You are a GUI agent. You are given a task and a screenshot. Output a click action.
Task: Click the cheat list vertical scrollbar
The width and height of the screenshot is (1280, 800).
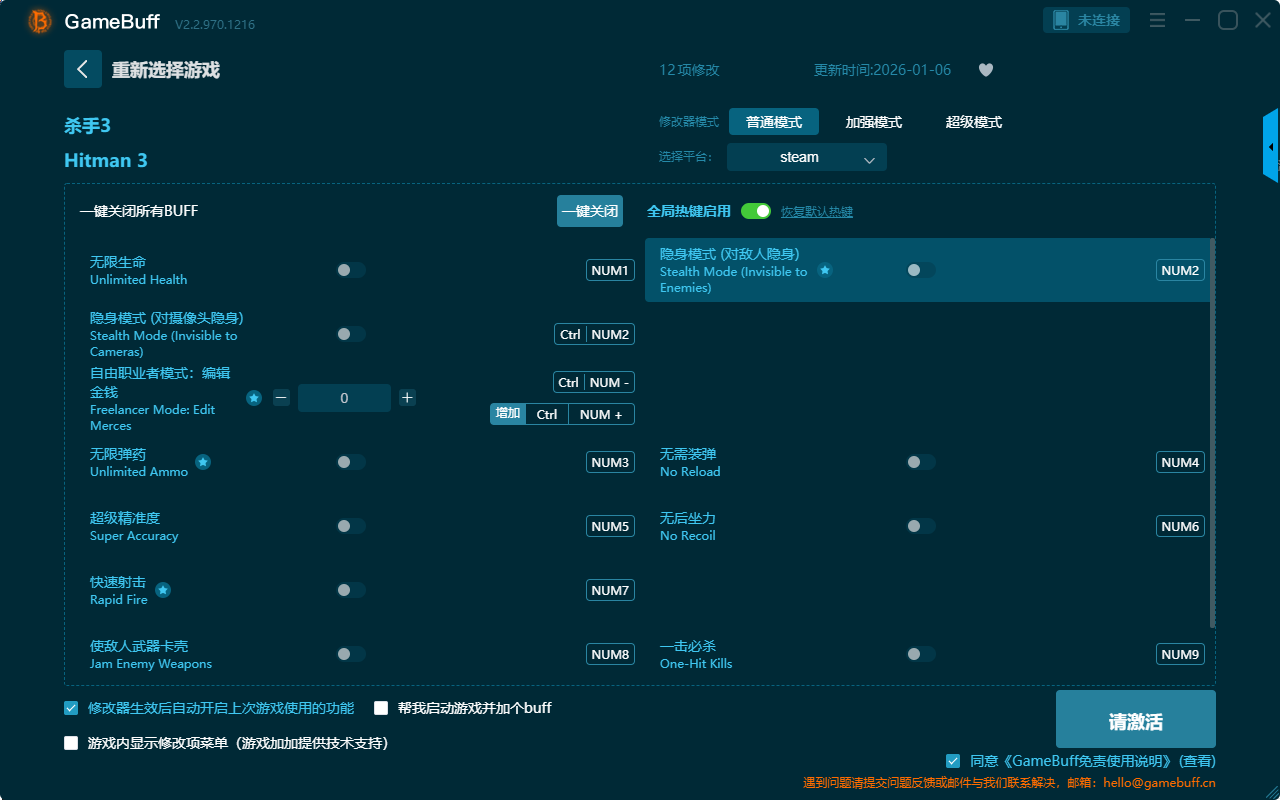(1212, 430)
